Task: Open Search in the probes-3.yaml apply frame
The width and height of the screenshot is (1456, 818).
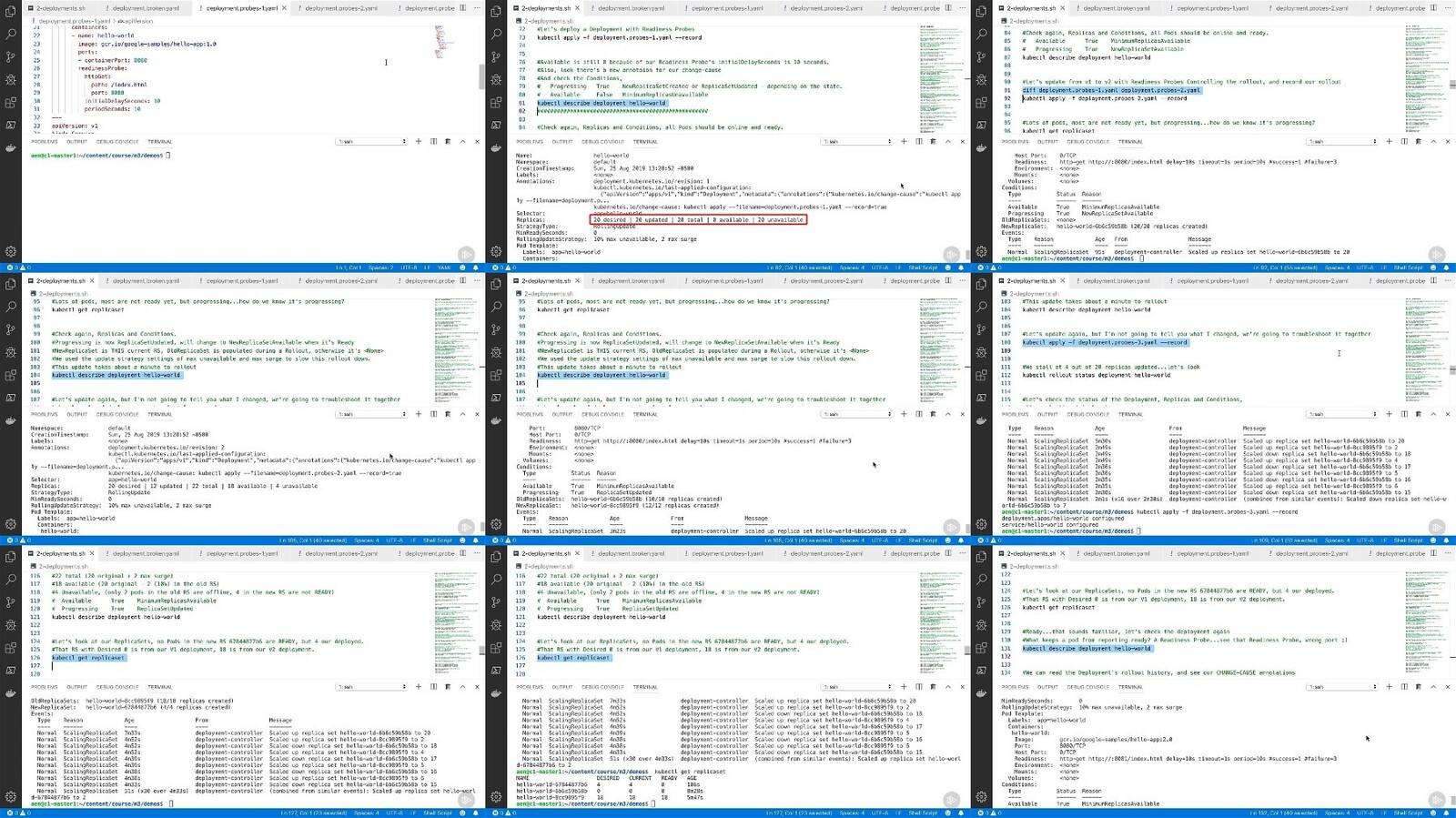Action: tap(981, 307)
